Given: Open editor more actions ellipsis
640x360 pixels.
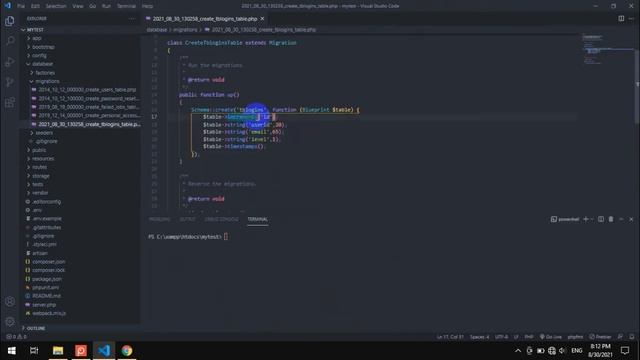Looking at the screenshot, I should (x=631, y=19).
